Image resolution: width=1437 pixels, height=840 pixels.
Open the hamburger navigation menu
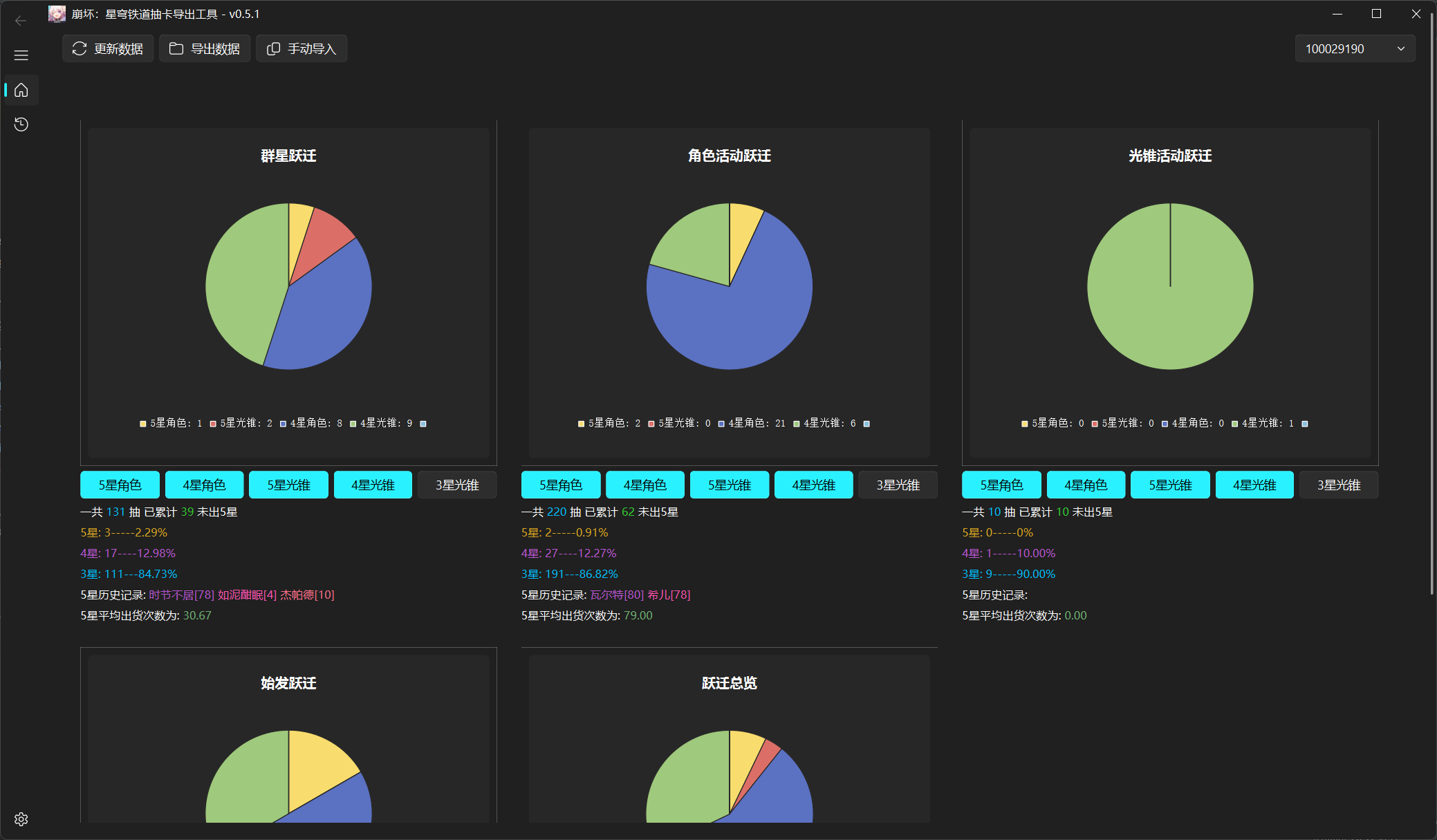pos(21,55)
